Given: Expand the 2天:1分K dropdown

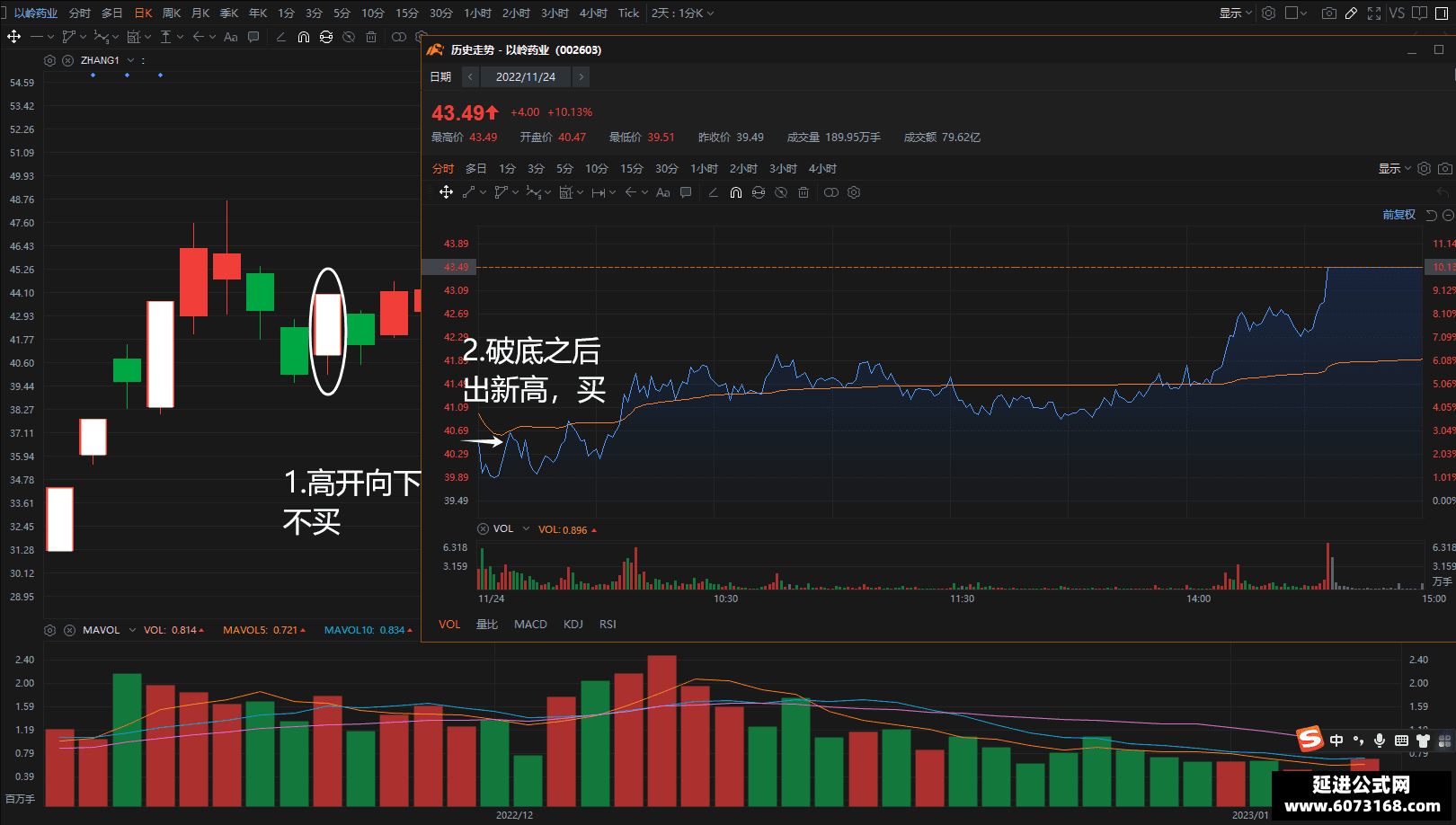Looking at the screenshot, I should tap(682, 13).
